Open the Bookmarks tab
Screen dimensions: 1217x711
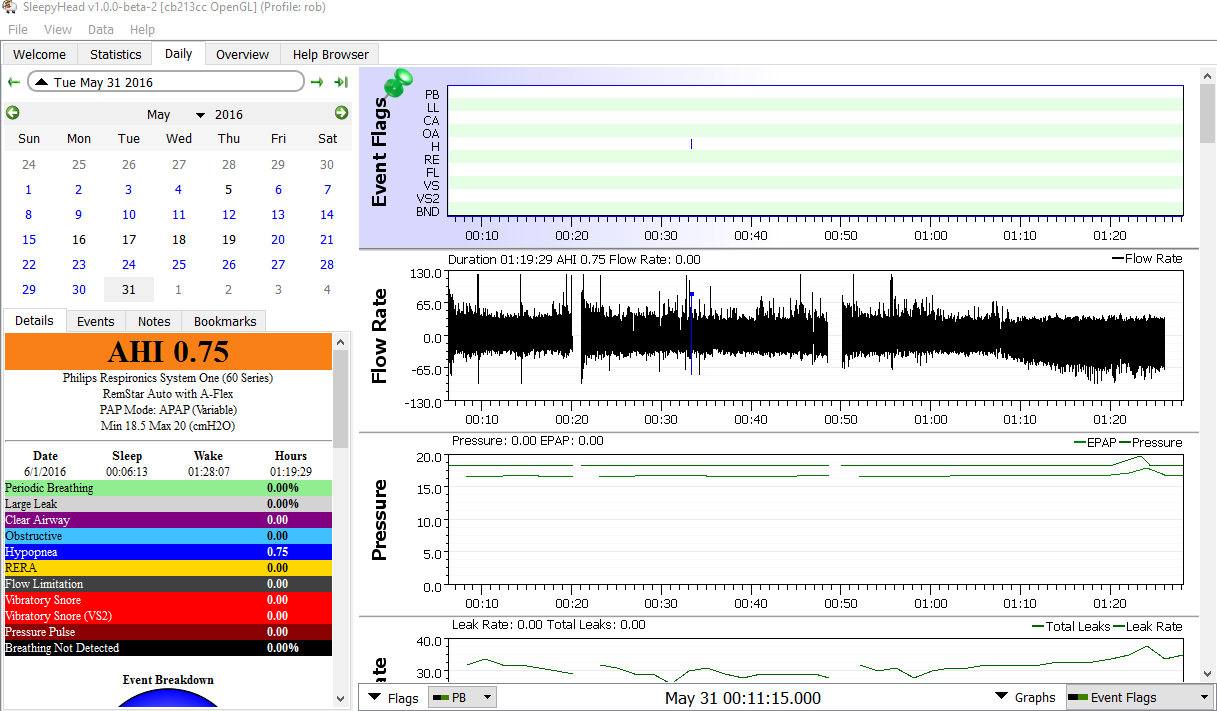(x=225, y=321)
